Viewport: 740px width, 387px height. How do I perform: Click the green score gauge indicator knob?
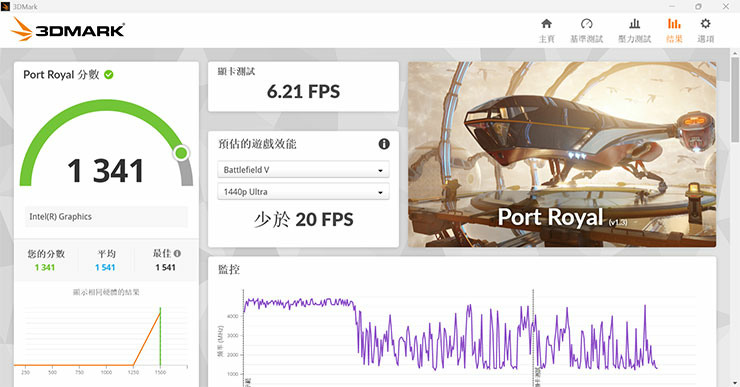[181, 153]
